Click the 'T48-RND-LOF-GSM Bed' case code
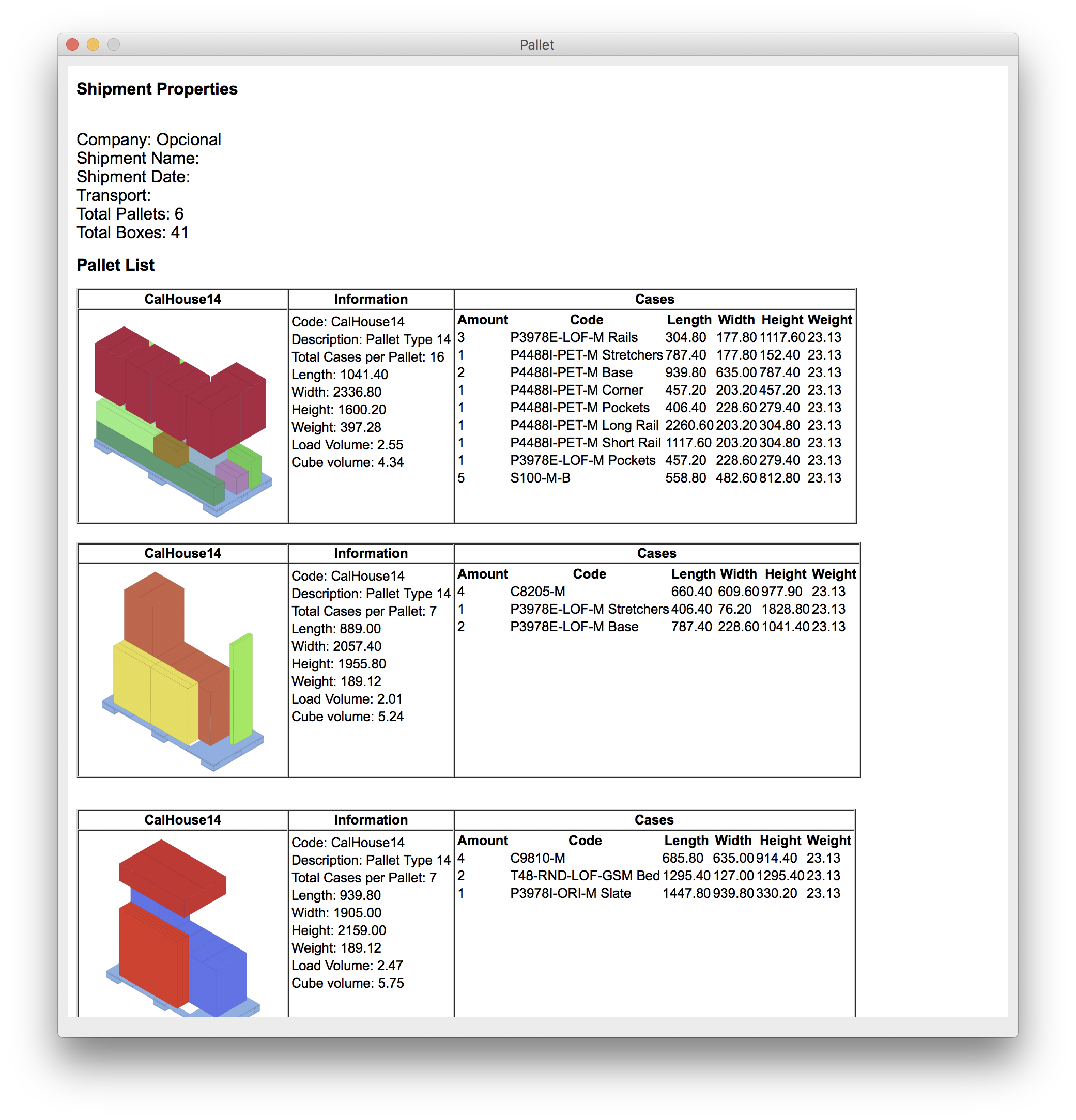 coord(585,876)
